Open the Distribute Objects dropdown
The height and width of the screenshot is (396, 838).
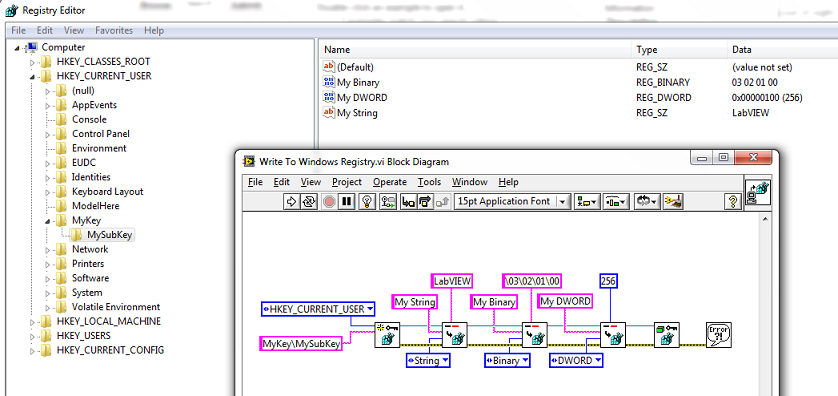617,201
